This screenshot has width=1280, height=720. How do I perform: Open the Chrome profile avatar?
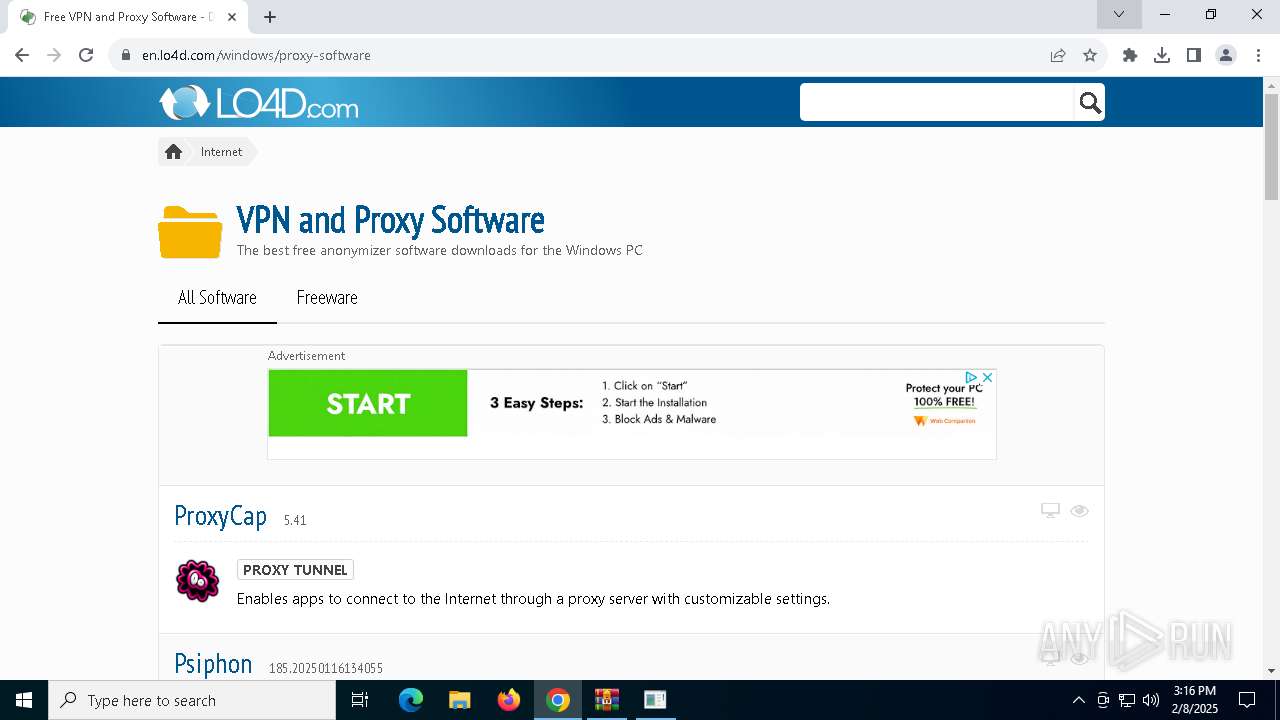click(1226, 55)
